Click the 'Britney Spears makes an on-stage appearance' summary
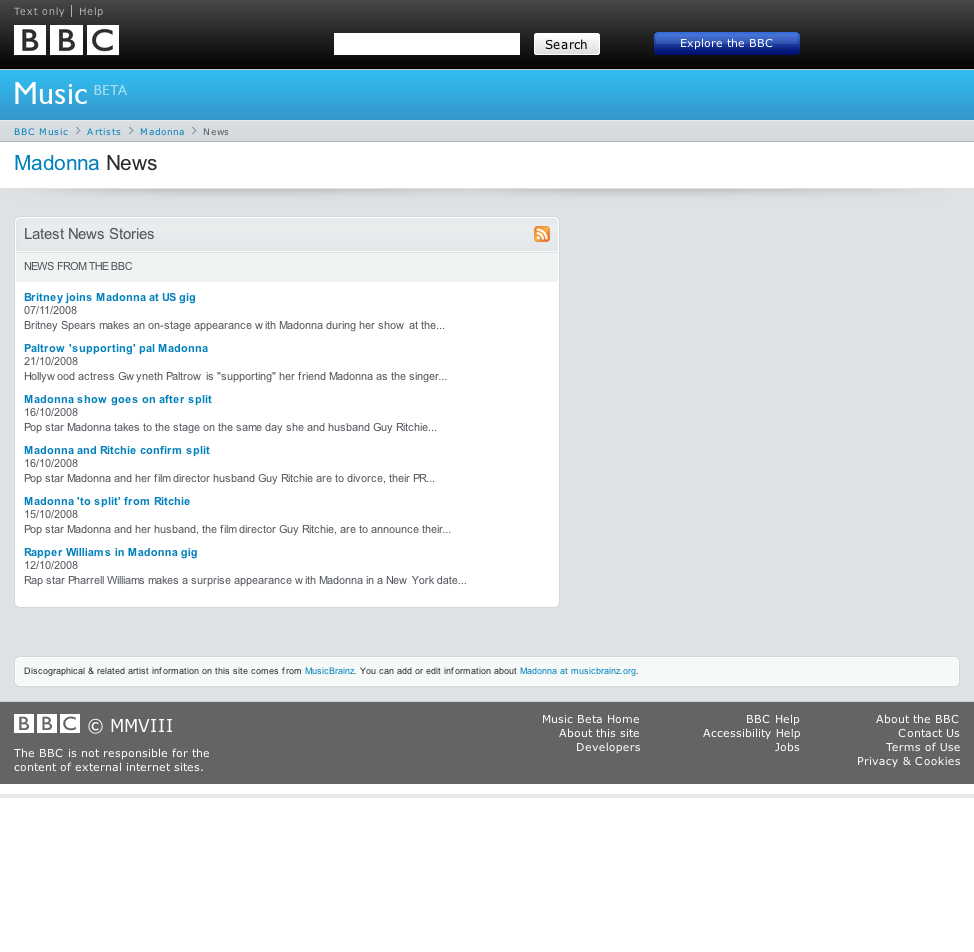The width and height of the screenshot is (974, 952). click(x=234, y=325)
